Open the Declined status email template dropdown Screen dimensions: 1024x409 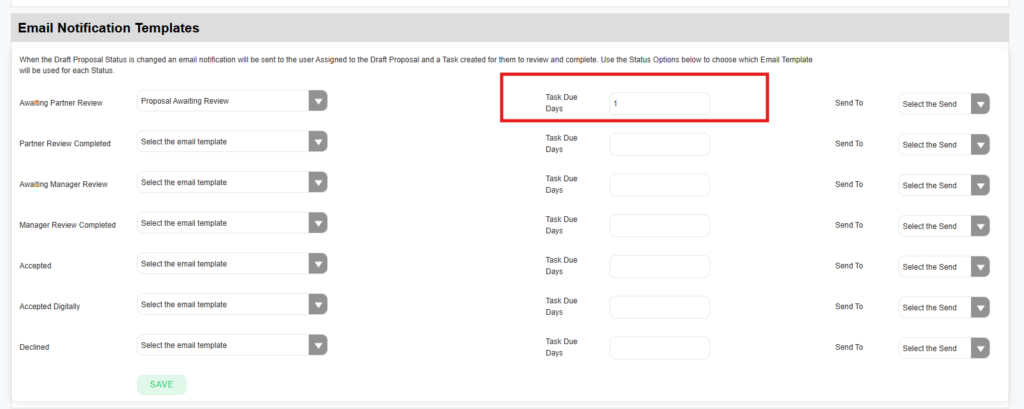(x=232, y=345)
